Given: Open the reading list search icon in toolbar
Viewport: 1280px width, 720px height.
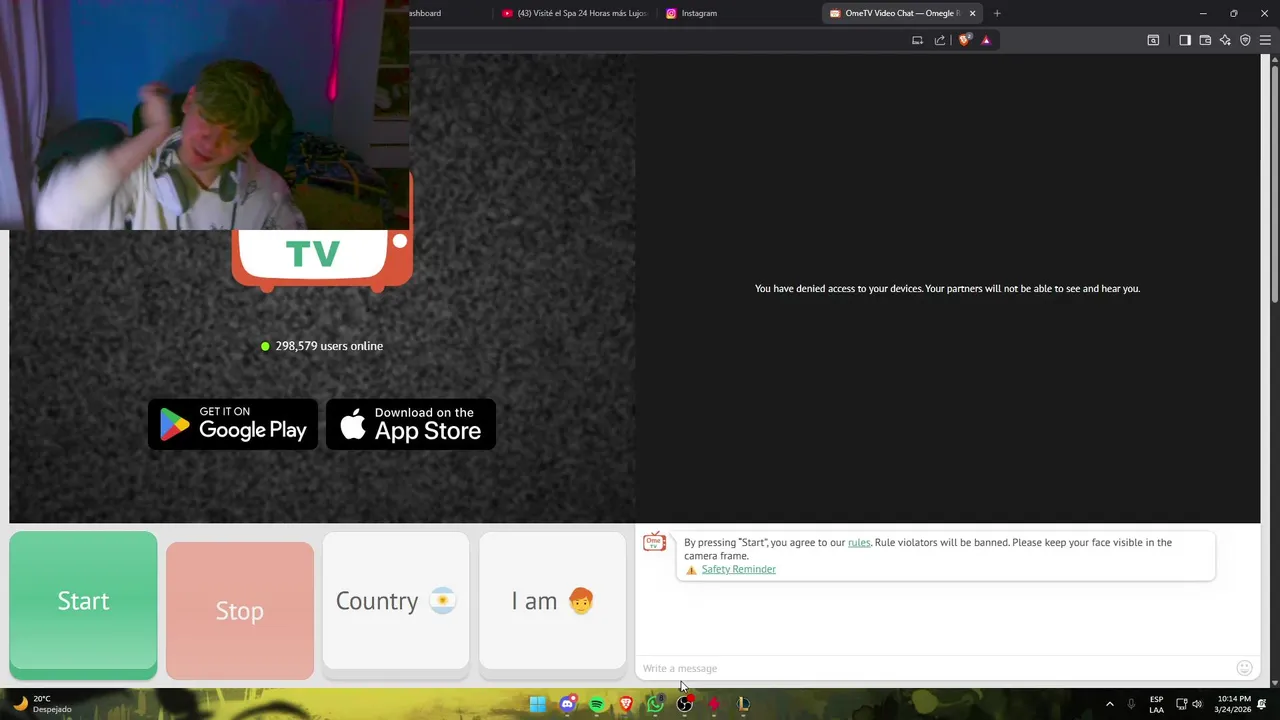Looking at the screenshot, I should (x=1153, y=40).
